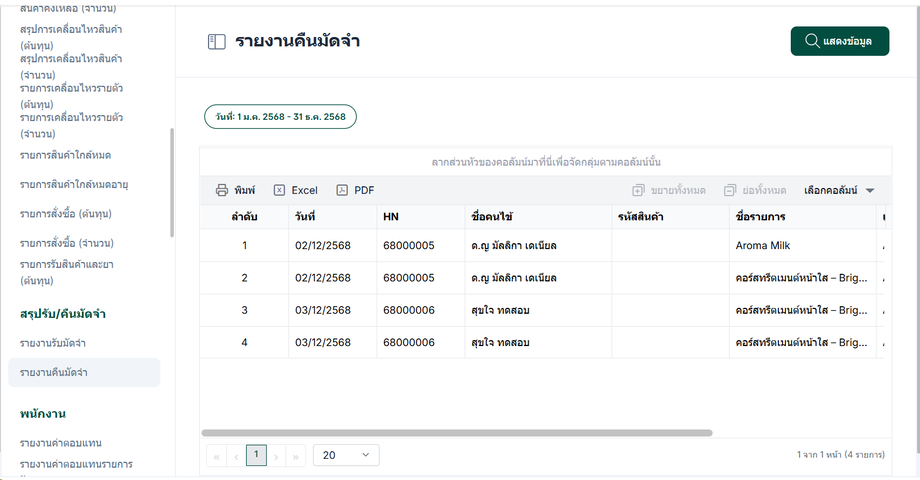
Task: Open รายงานค่าตอบแทนรายการ in sidebar
Action: [76, 464]
